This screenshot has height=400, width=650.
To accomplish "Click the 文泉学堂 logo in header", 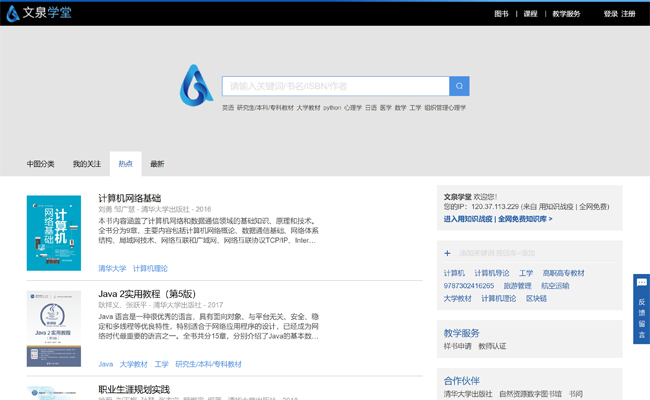I will coord(37,13).
